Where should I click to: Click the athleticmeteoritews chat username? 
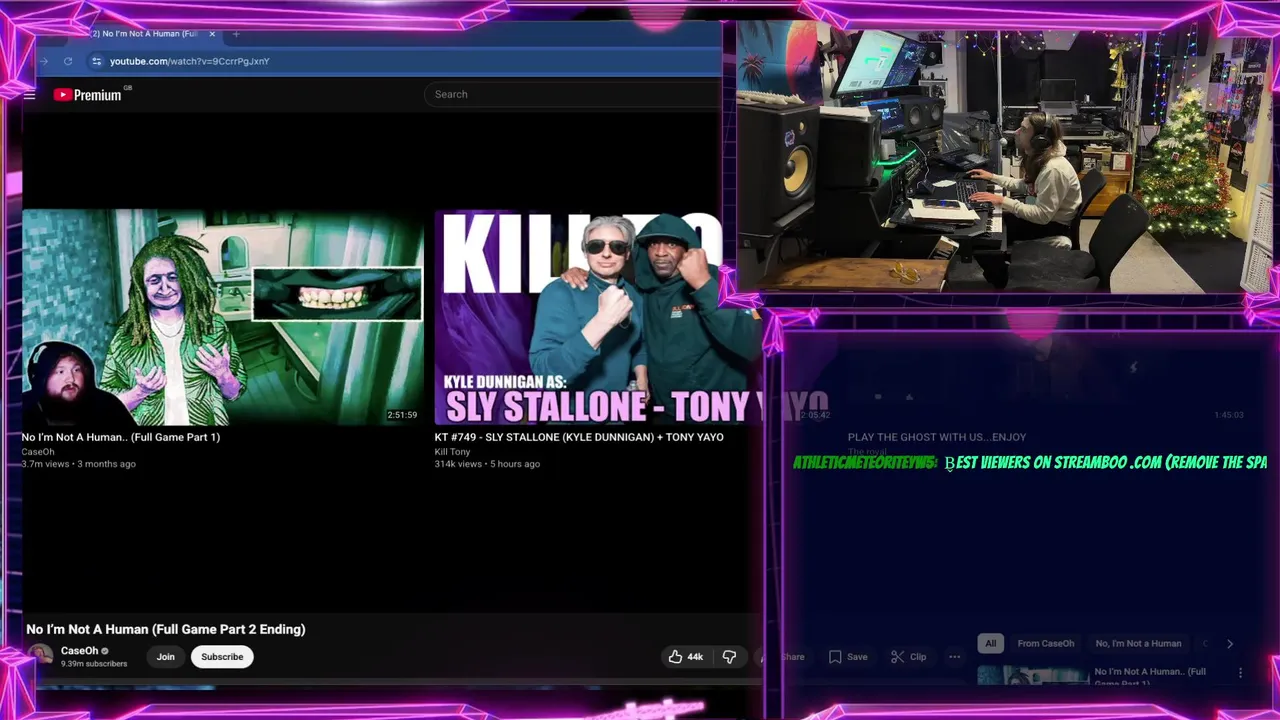[x=865, y=463]
